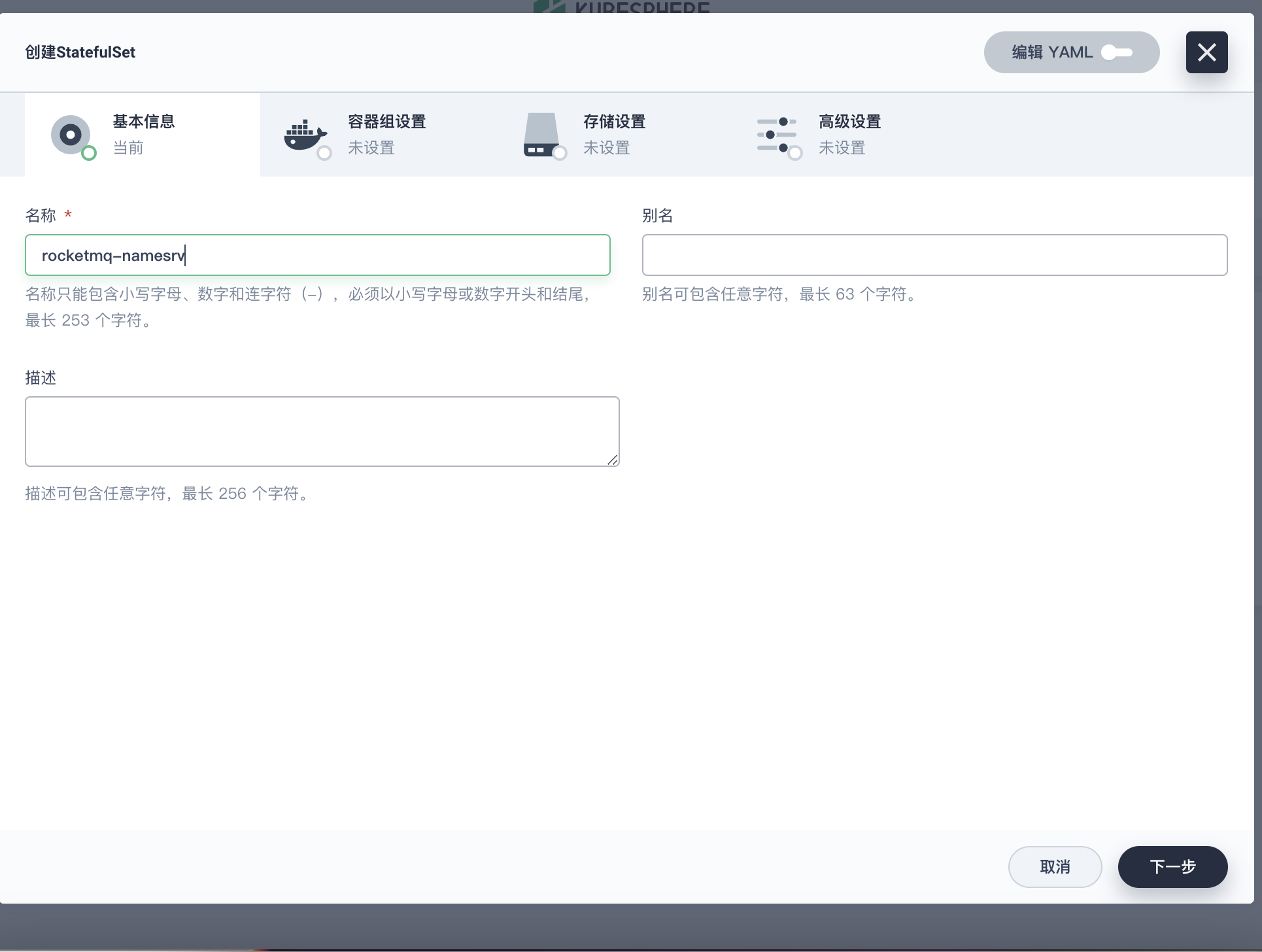Image resolution: width=1262 pixels, height=952 pixels.
Task: Click the hint 别名可包含任意字符，最长 63 个字符
Action: pos(781,294)
